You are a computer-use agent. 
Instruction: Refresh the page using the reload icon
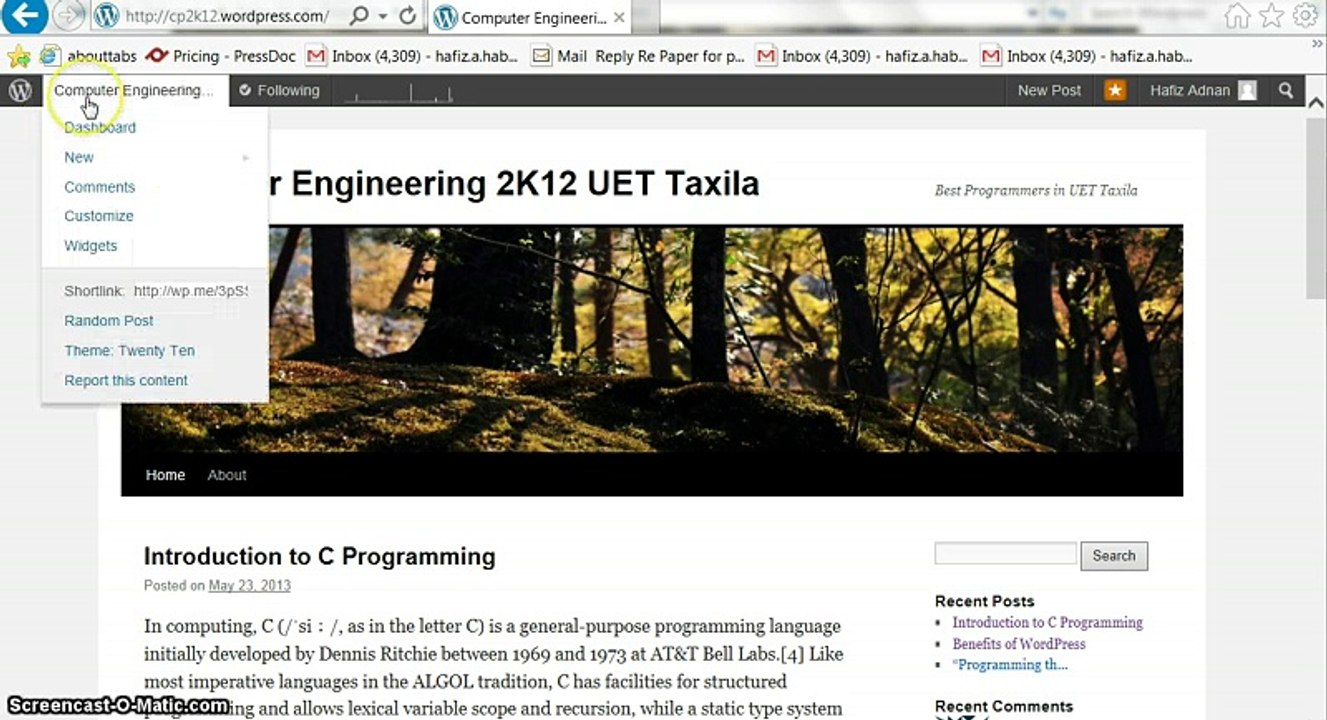click(x=407, y=16)
